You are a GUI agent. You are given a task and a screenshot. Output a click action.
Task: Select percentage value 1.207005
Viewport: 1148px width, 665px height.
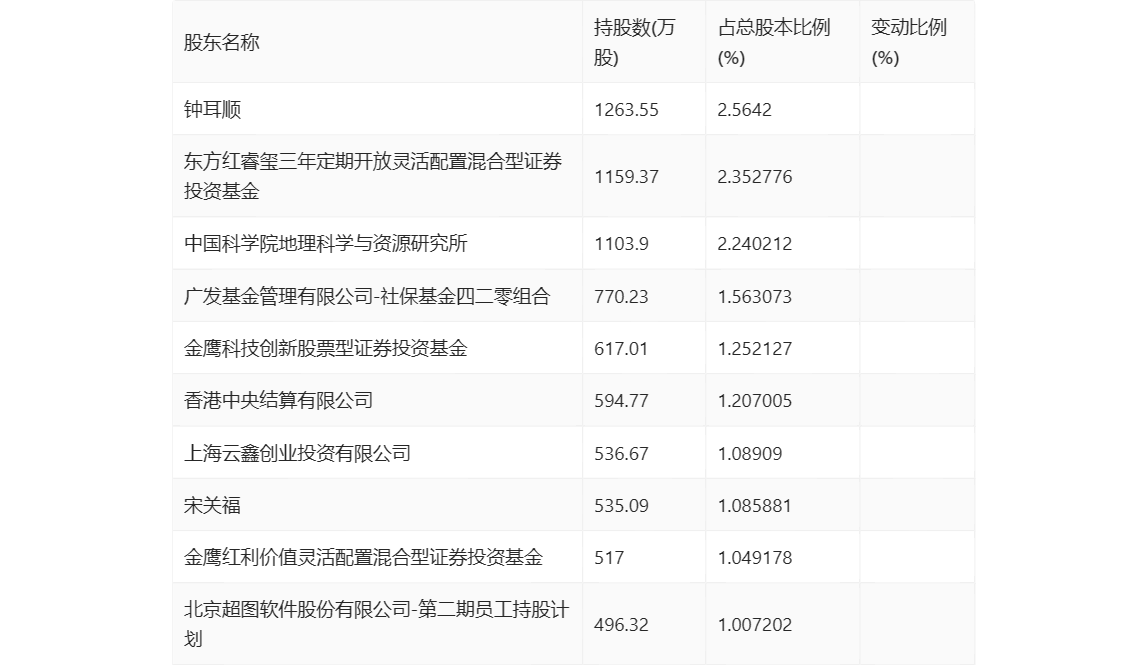click(x=755, y=400)
